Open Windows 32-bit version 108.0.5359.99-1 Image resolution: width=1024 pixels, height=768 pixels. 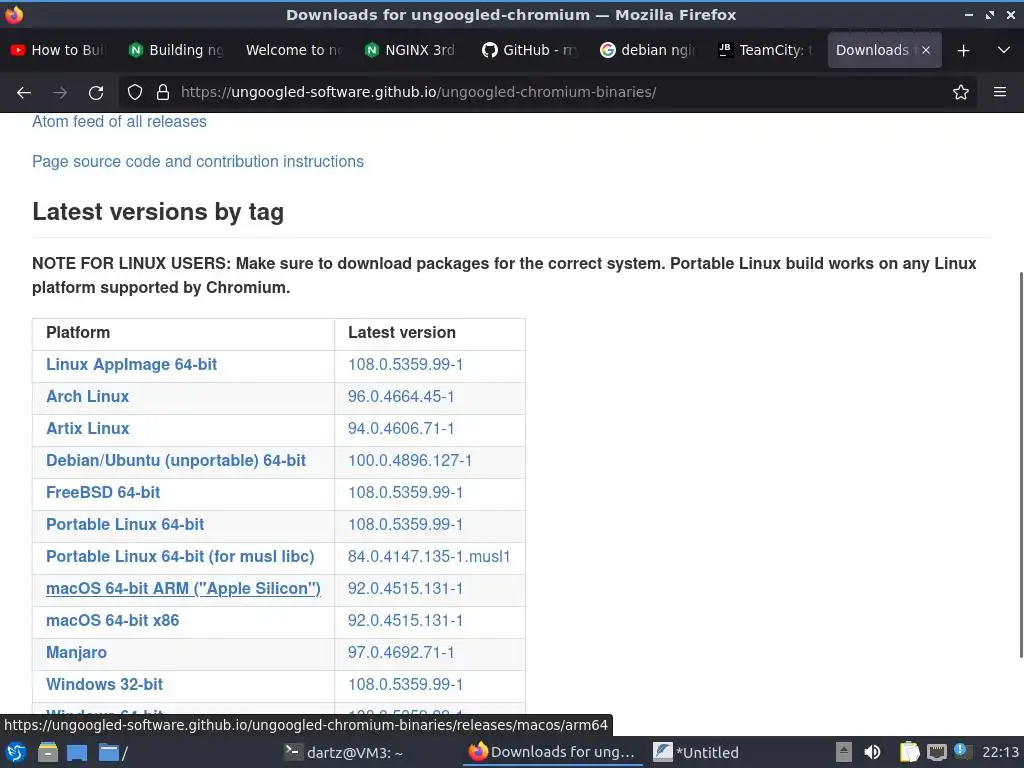[406, 684]
